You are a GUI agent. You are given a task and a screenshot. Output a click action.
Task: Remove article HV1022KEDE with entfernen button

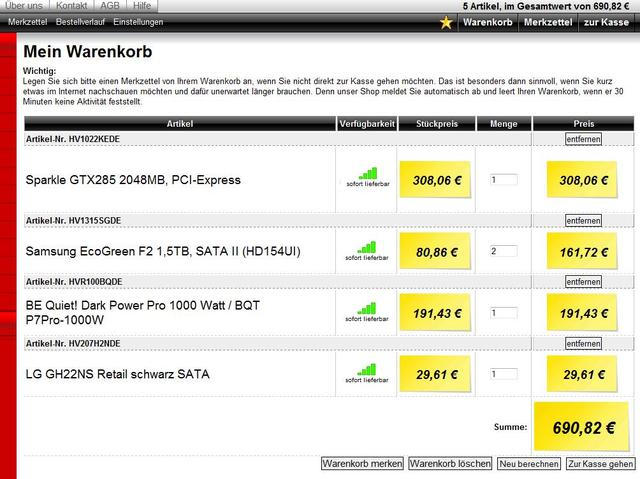(583, 139)
